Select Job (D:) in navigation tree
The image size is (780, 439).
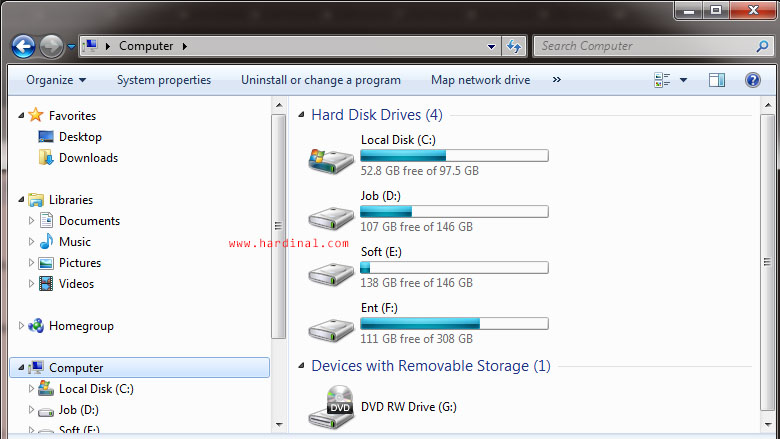point(79,410)
